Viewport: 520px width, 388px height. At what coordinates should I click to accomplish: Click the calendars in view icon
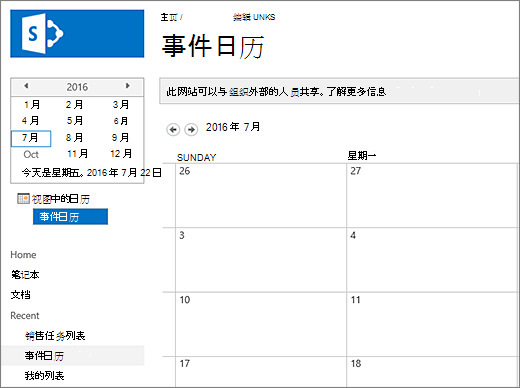coord(23,199)
